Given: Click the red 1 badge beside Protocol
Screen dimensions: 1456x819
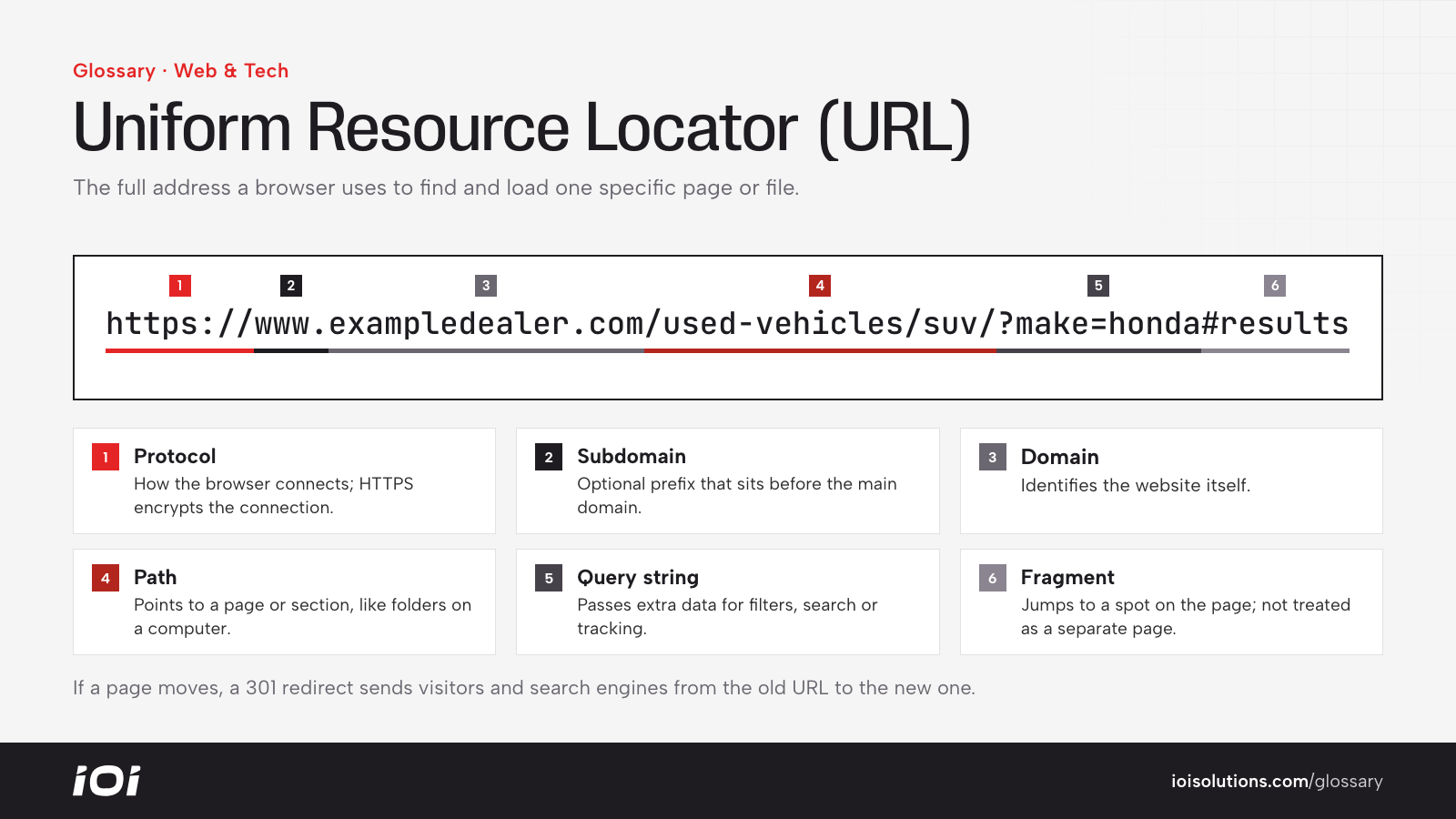Looking at the screenshot, I should (106, 457).
